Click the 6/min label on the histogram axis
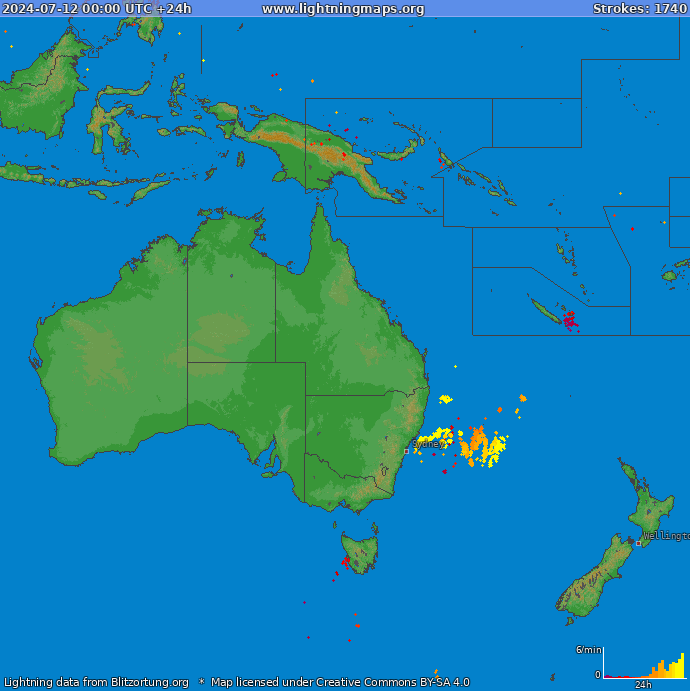The width and height of the screenshot is (690, 691). click(x=587, y=650)
